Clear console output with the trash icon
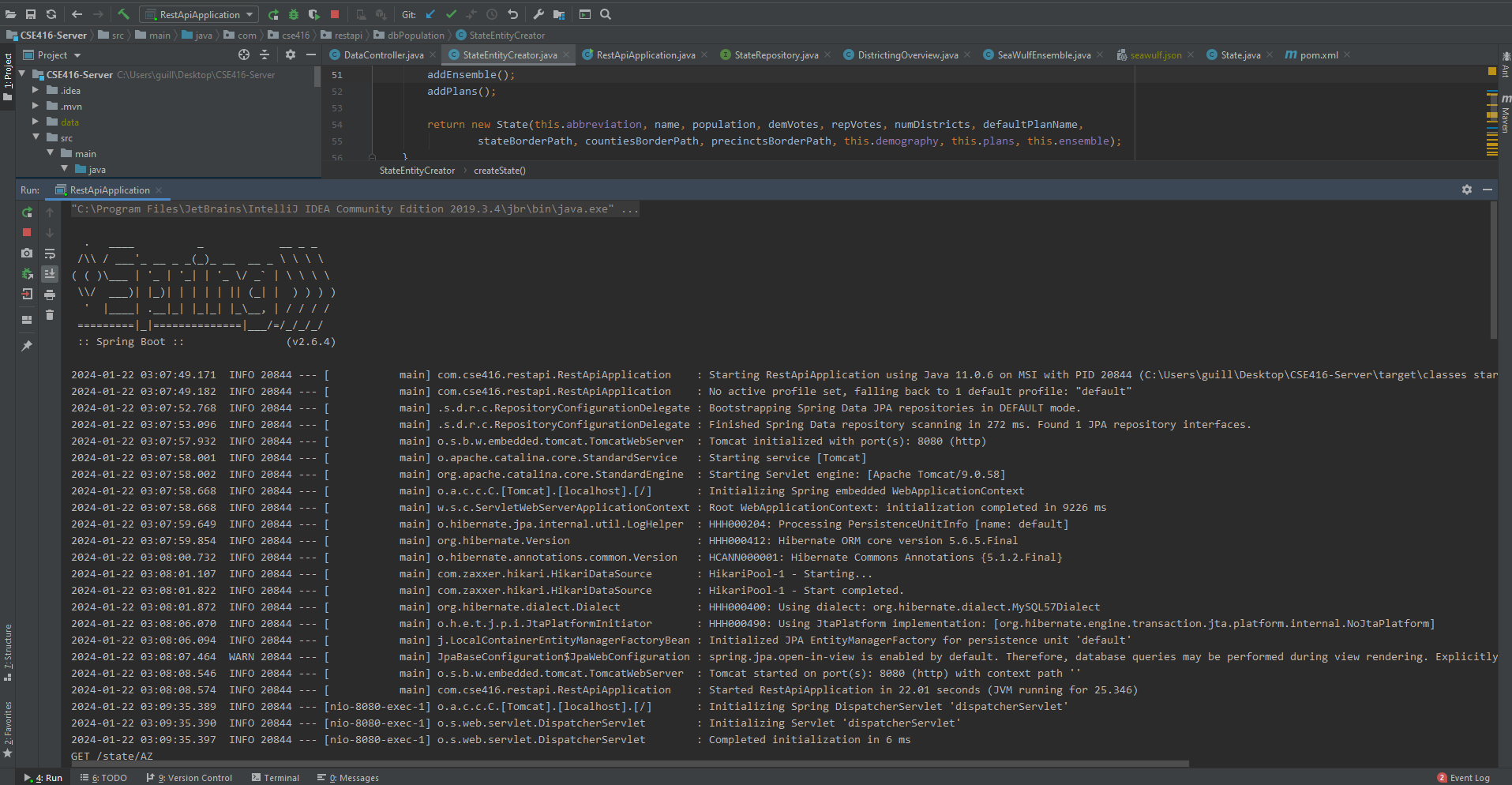The image size is (1512, 785). [50, 315]
